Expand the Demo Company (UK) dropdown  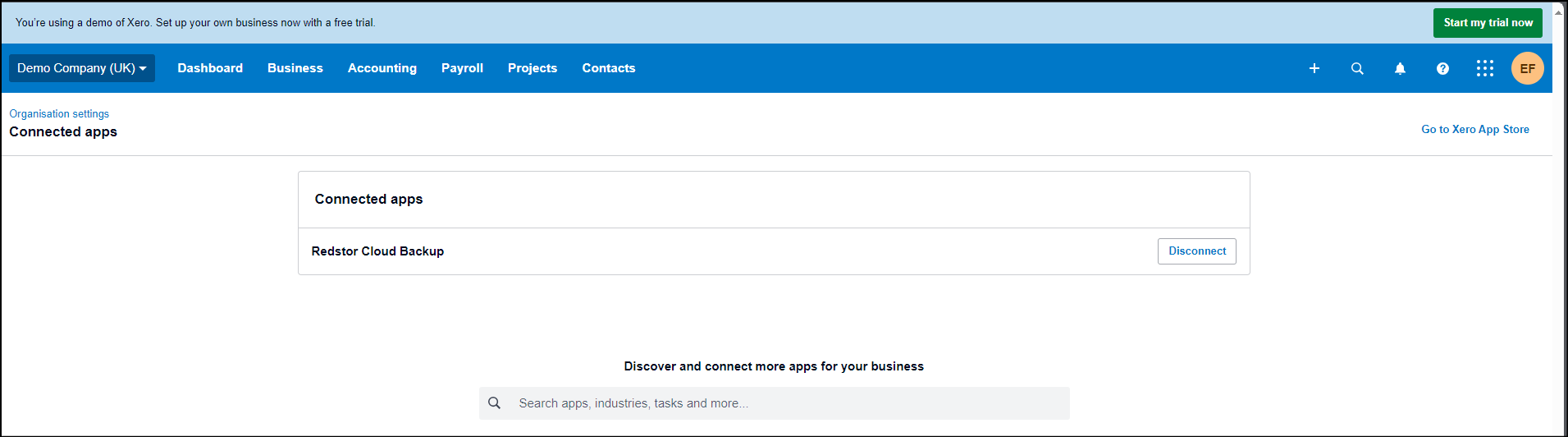(x=82, y=68)
